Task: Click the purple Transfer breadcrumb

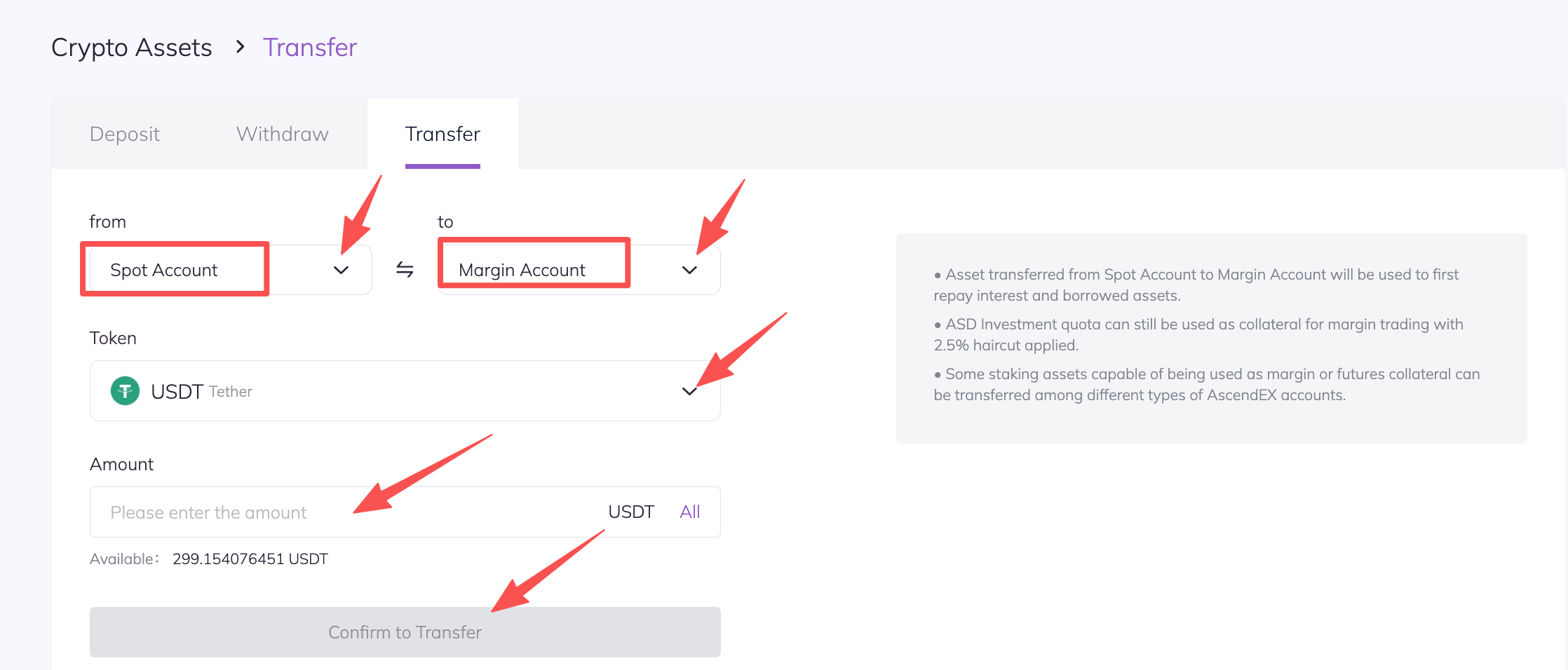Action: (x=310, y=48)
